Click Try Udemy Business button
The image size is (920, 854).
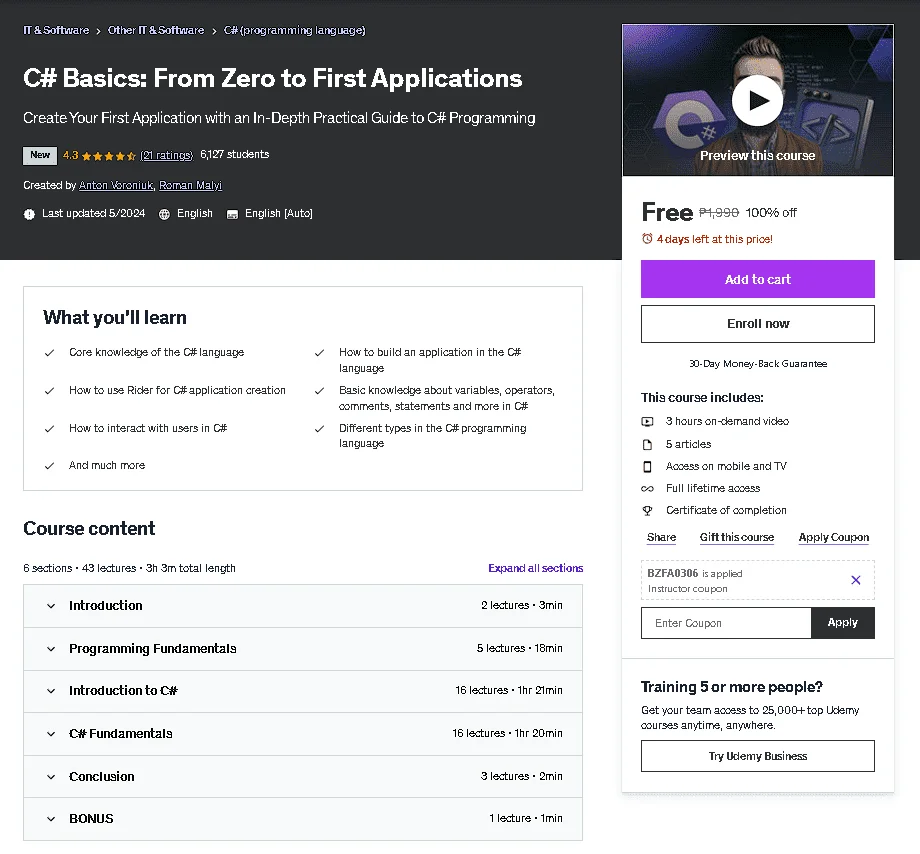pos(757,756)
